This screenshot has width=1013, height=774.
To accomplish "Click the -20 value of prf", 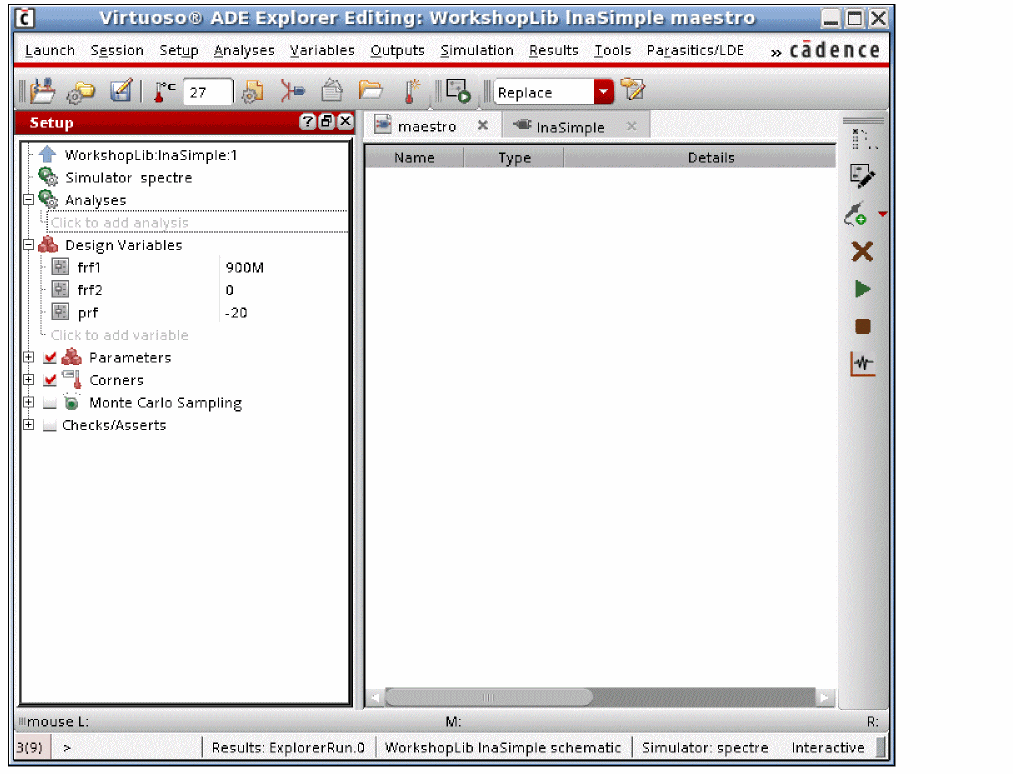I will point(236,313).
